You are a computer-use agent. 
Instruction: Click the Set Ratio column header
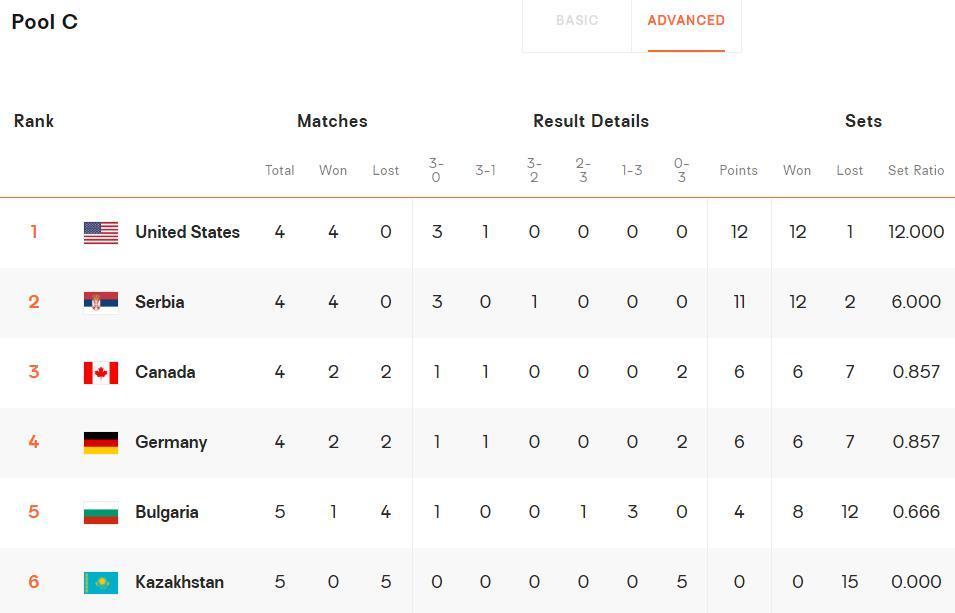[915, 170]
